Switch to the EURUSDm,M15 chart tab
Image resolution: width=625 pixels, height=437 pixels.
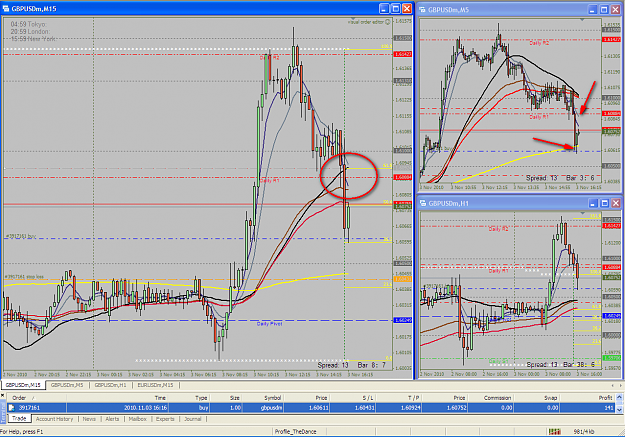pos(155,385)
